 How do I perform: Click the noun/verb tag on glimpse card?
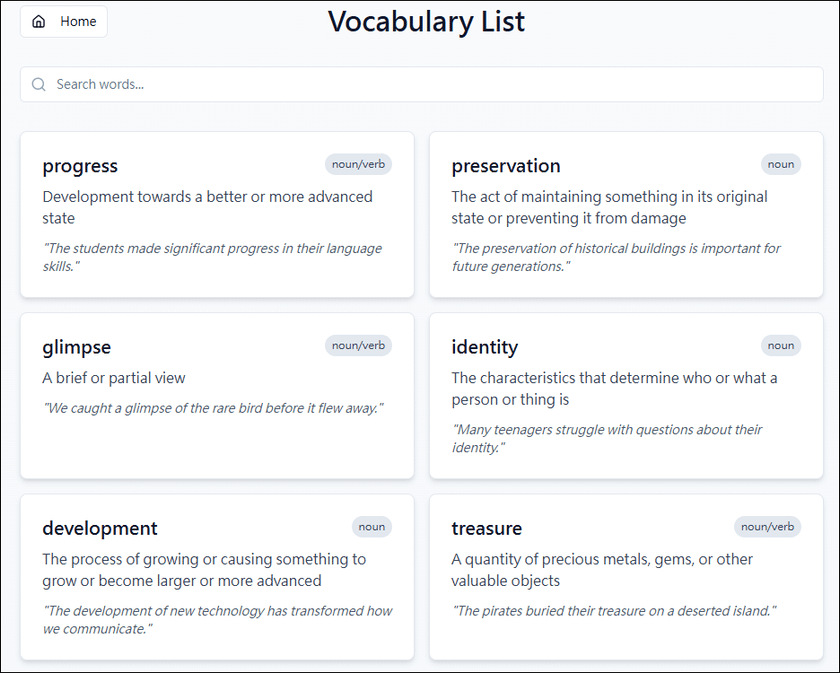(x=358, y=346)
